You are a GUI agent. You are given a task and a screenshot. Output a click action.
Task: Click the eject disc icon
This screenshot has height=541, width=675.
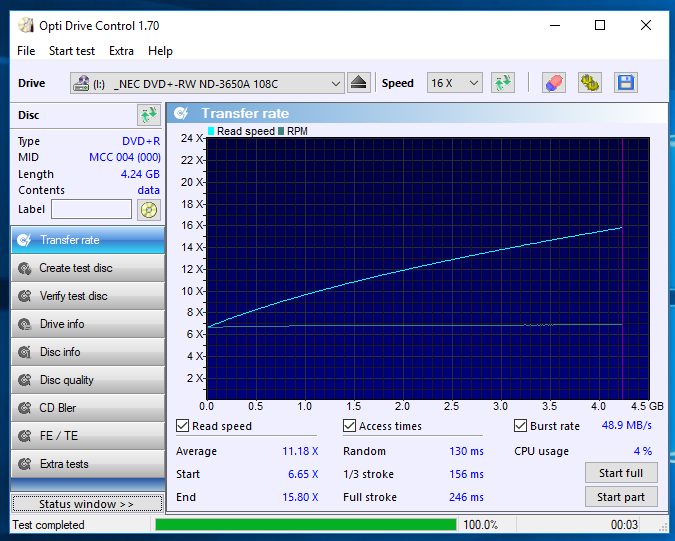358,83
